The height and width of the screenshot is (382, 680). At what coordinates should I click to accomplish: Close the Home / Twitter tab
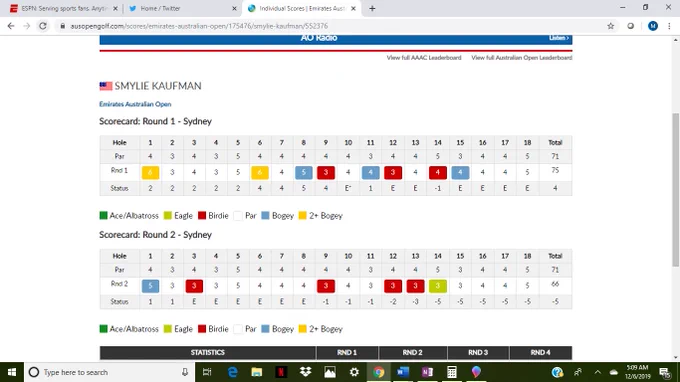234,8
